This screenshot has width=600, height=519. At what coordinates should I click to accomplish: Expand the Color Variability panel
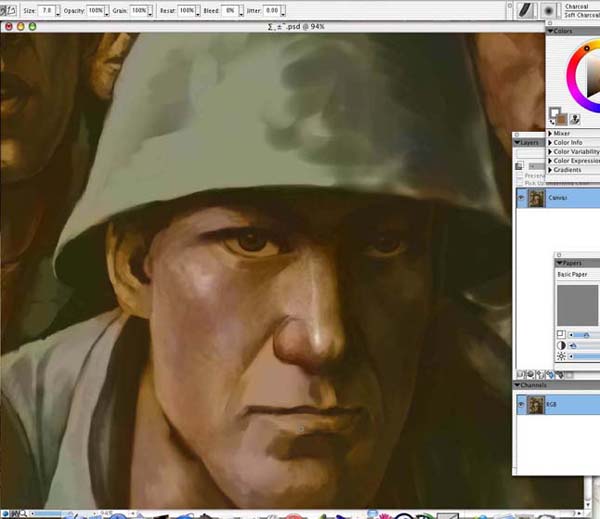coord(550,152)
